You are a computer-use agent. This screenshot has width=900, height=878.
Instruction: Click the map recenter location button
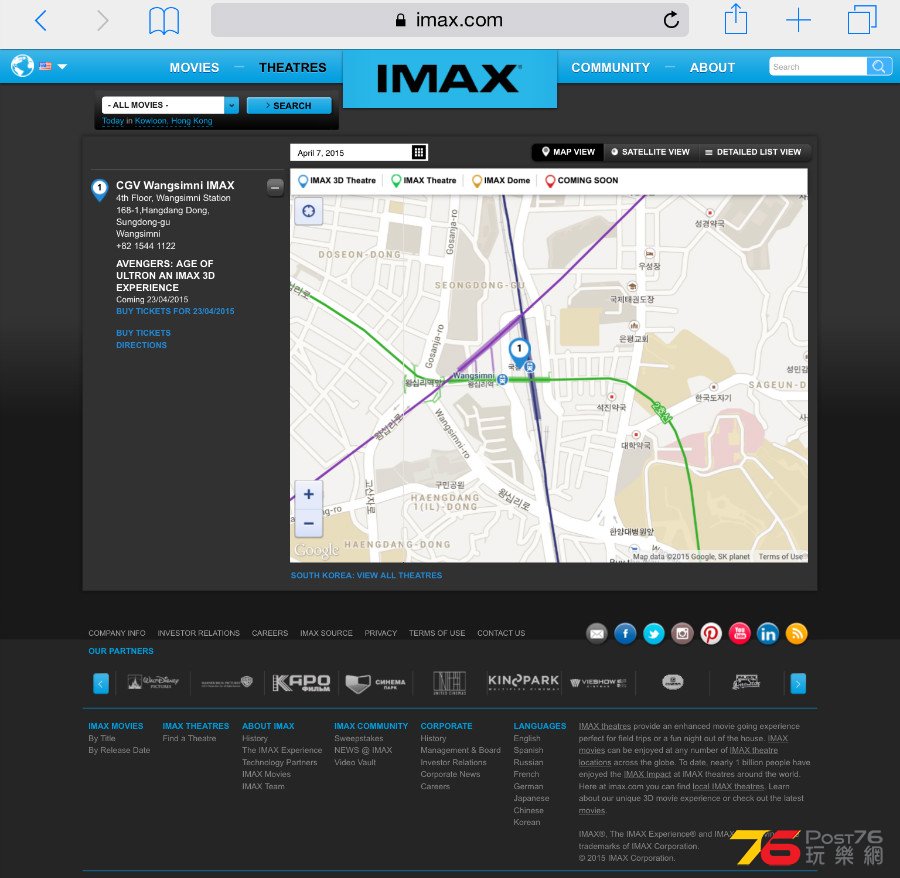click(x=309, y=211)
